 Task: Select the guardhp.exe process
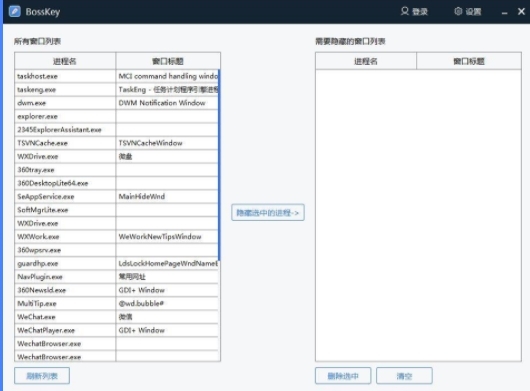pyautogui.click(x=116, y=263)
